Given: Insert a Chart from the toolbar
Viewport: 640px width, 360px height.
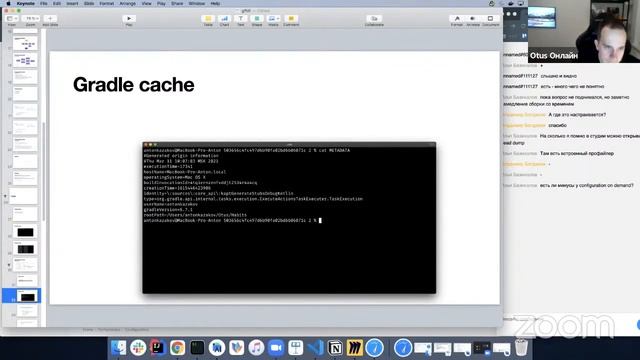Looking at the screenshot, I should 224,19.
